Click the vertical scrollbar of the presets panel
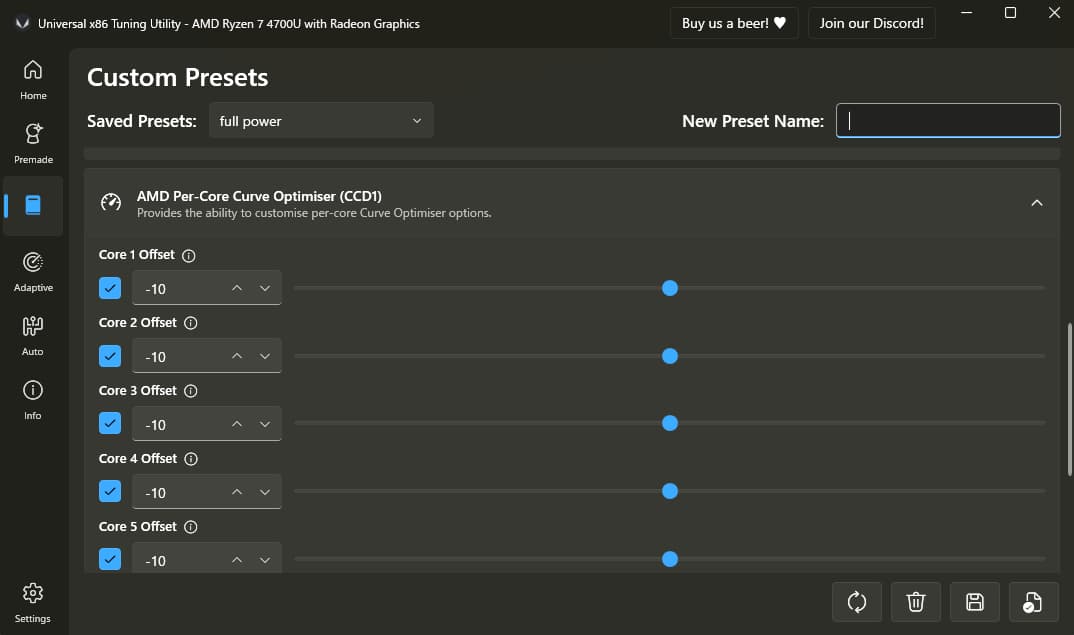1074x635 pixels. click(1070, 399)
